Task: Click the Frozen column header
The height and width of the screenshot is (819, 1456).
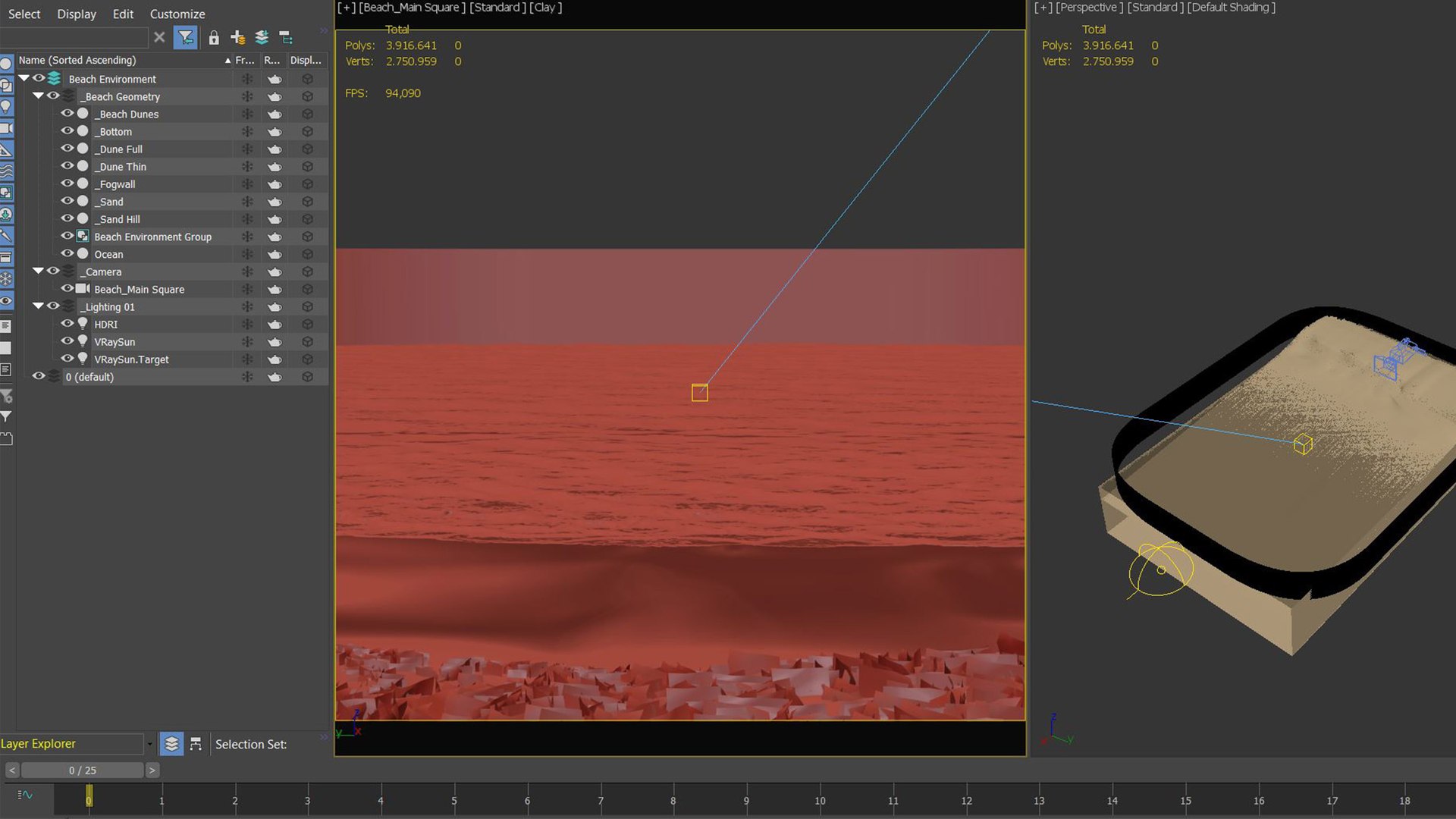Action: (245, 60)
